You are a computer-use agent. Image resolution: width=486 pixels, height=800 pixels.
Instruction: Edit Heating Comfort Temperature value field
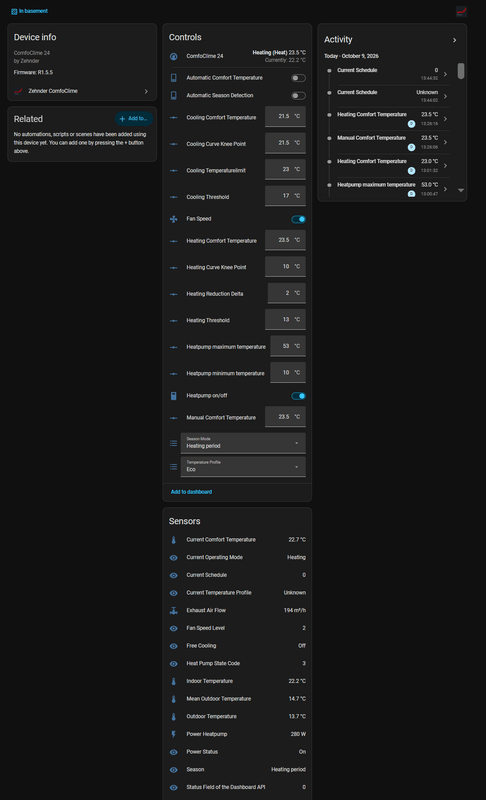click(x=286, y=240)
